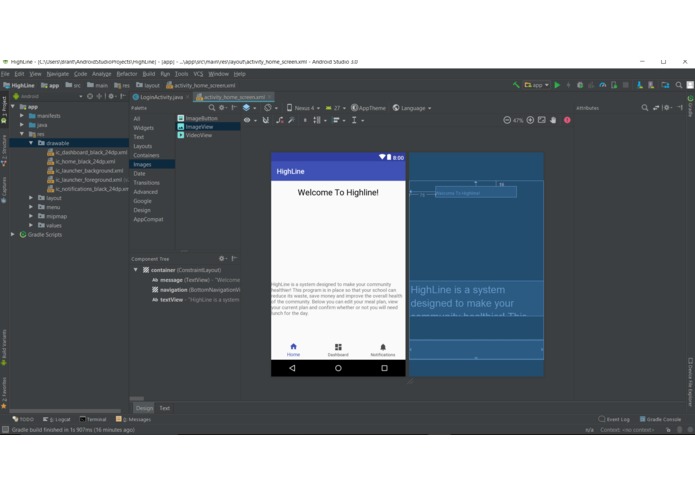Zoom out the design preview
695x494 pixels.
point(507,120)
